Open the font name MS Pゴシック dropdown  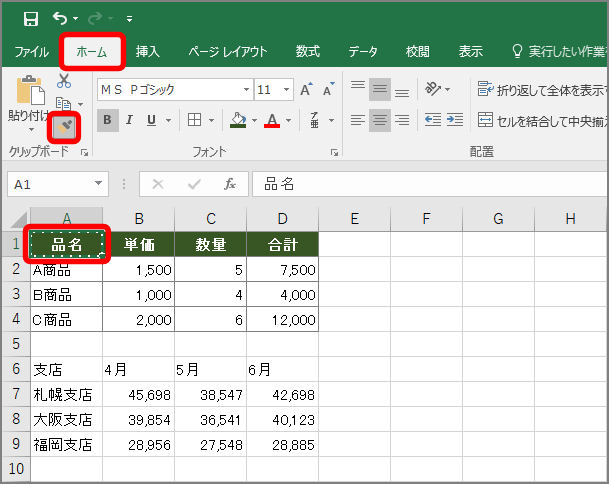246,90
